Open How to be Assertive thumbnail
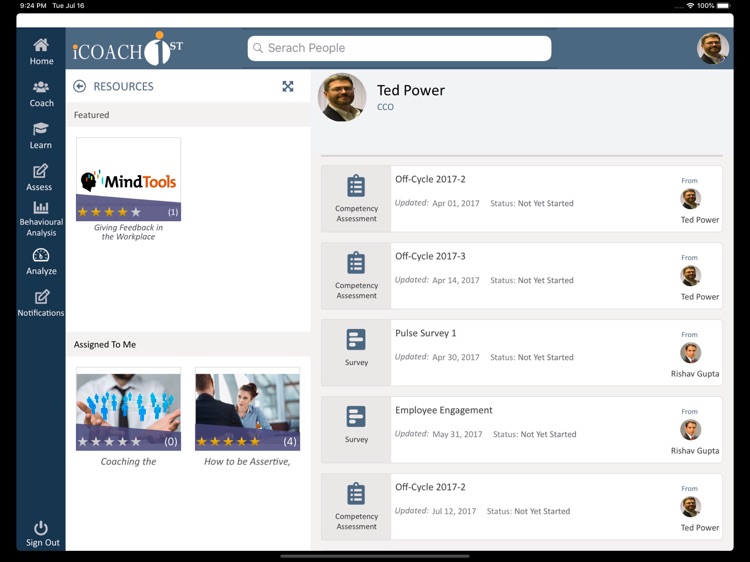Screen dimensions: 750x562 coord(247,409)
